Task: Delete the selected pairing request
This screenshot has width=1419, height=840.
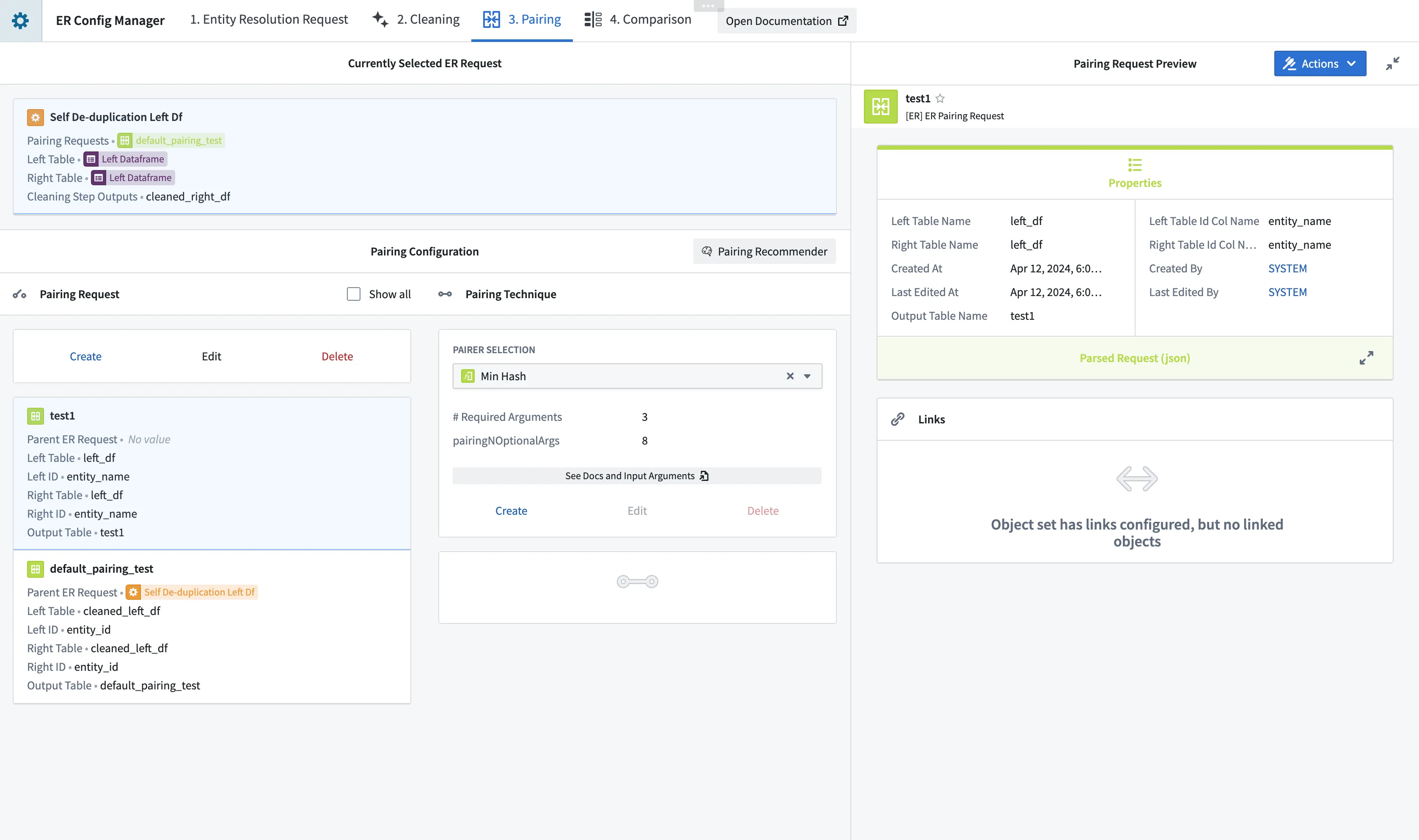Action: coord(337,357)
